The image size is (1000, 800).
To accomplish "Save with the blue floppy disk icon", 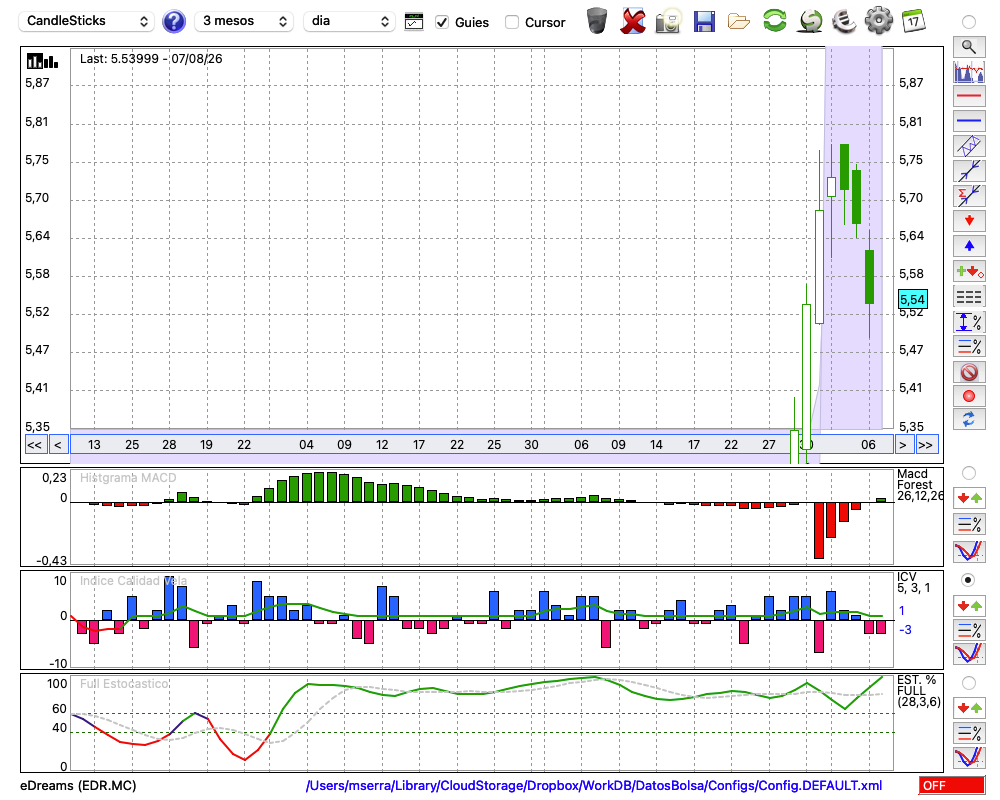I will pyautogui.click(x=704, y=22).
